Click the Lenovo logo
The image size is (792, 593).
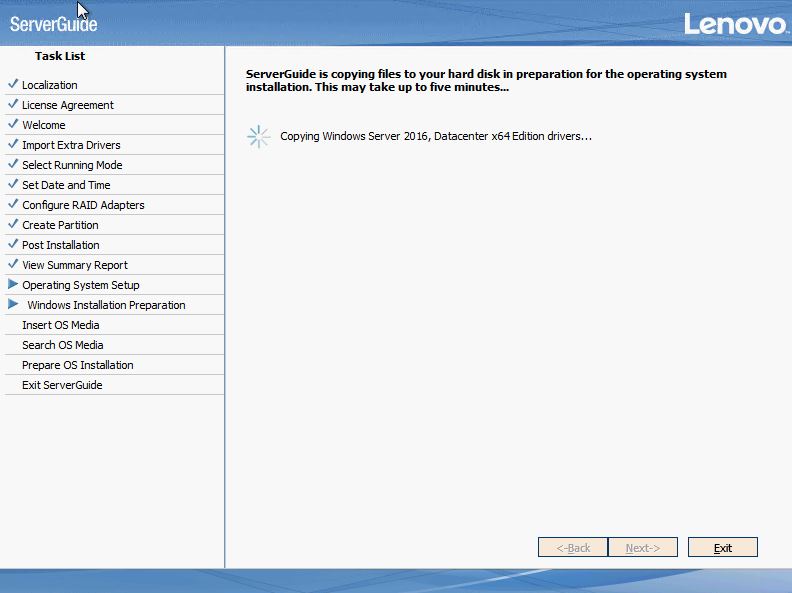point(736,24)
